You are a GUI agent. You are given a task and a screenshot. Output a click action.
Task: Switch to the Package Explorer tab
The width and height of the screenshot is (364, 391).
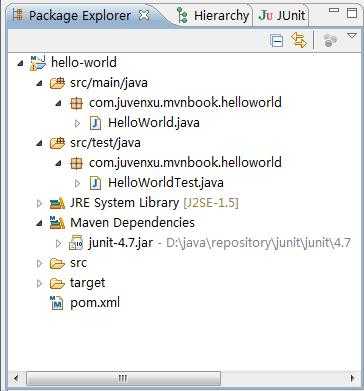80,15
